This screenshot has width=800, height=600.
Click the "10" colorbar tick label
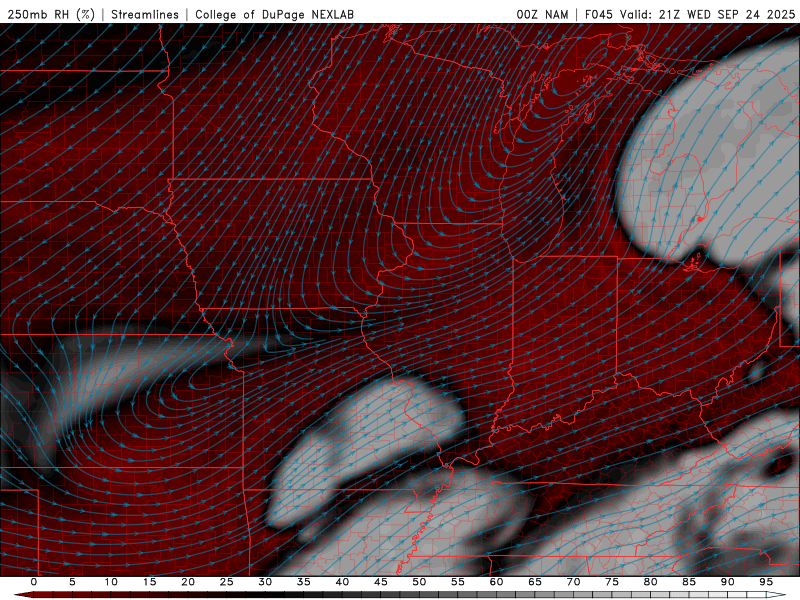111,582
